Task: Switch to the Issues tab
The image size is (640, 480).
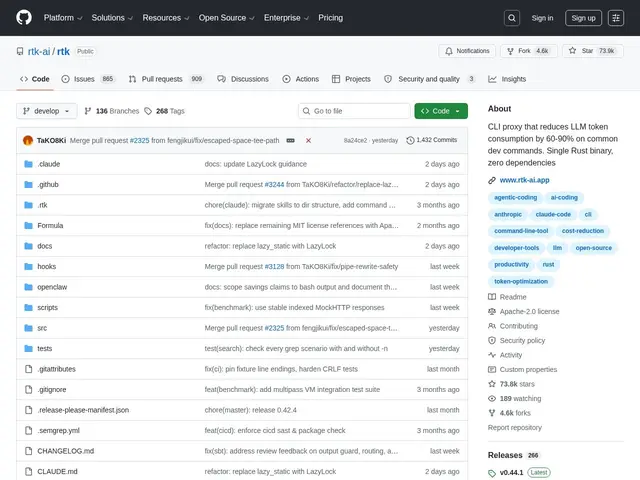Action: [x=89, y=79]
